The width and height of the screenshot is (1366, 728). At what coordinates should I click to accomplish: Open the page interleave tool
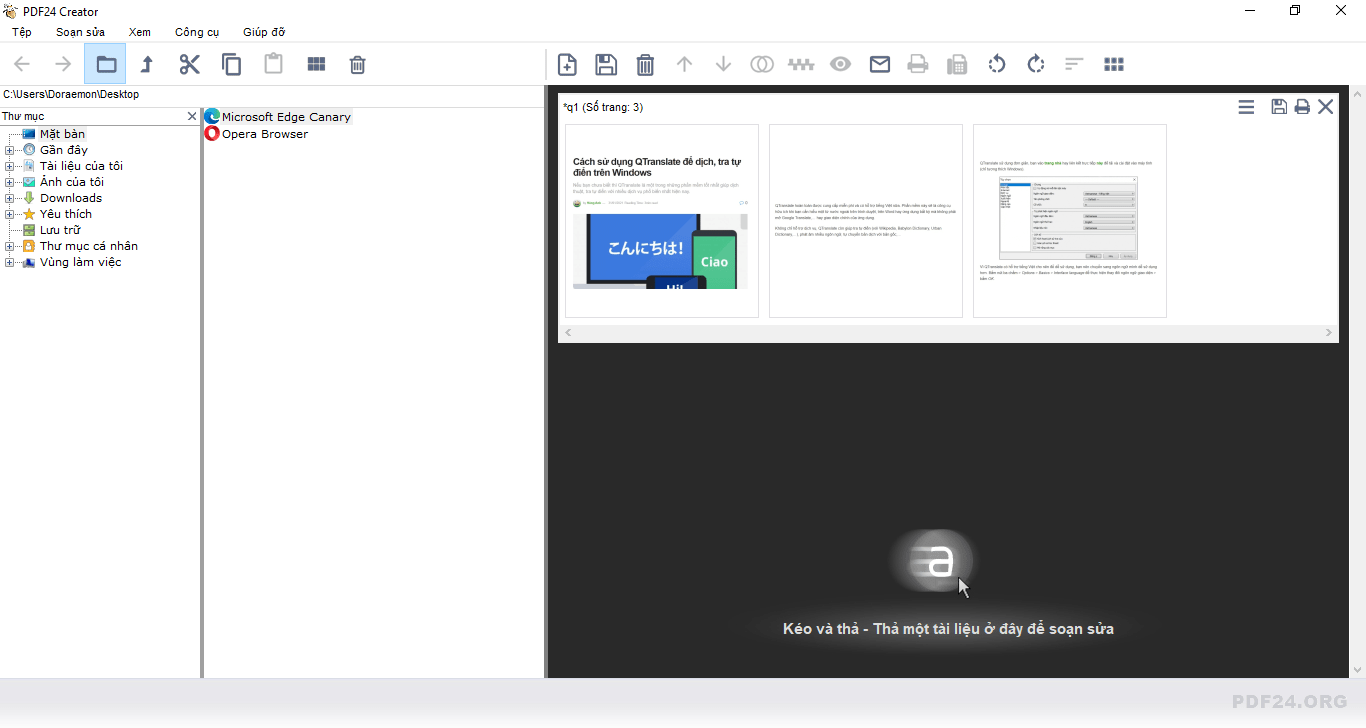click(801, 64)
